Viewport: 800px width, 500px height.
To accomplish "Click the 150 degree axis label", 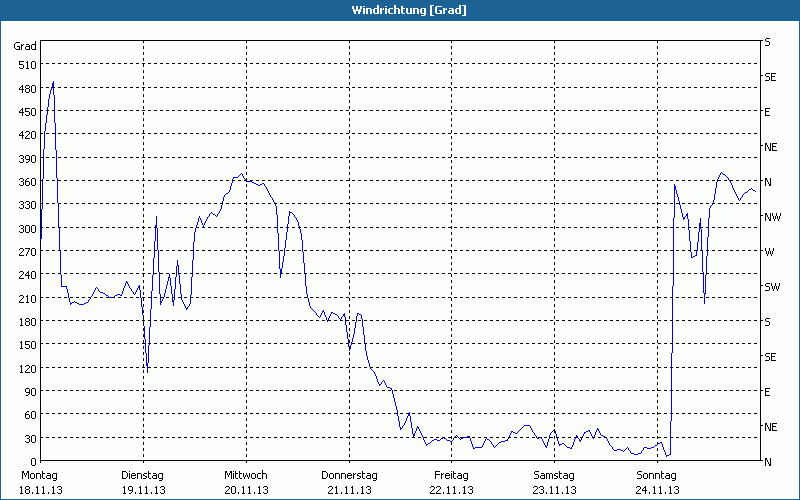I will pyautogui.click(x=28, y=345).
